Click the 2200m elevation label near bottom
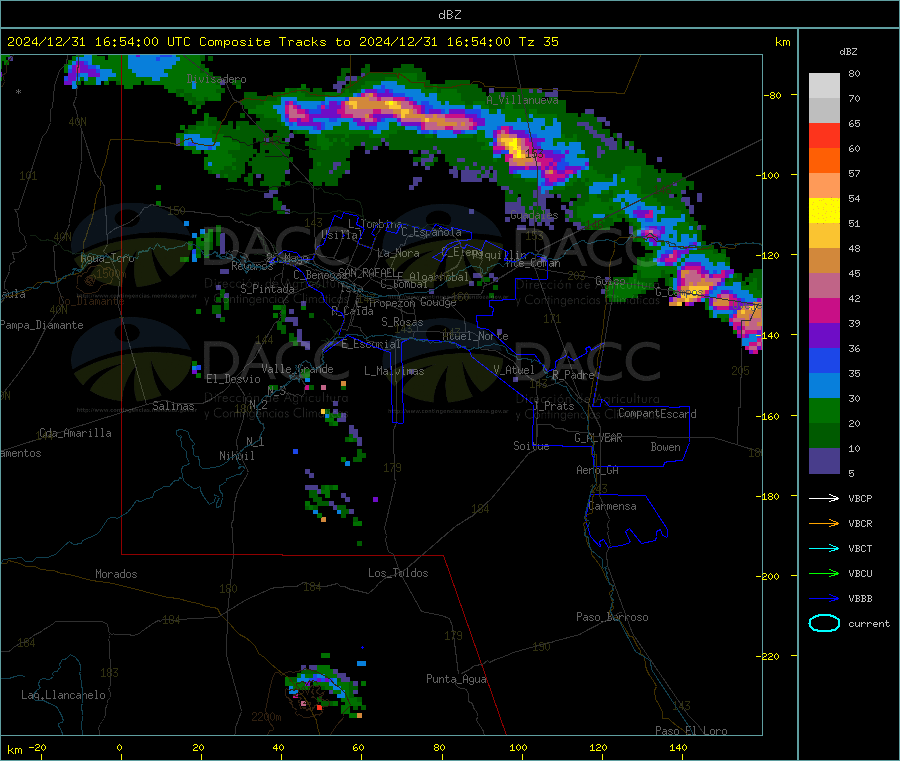Screen dimensions: 900x761 click(266, 717)
